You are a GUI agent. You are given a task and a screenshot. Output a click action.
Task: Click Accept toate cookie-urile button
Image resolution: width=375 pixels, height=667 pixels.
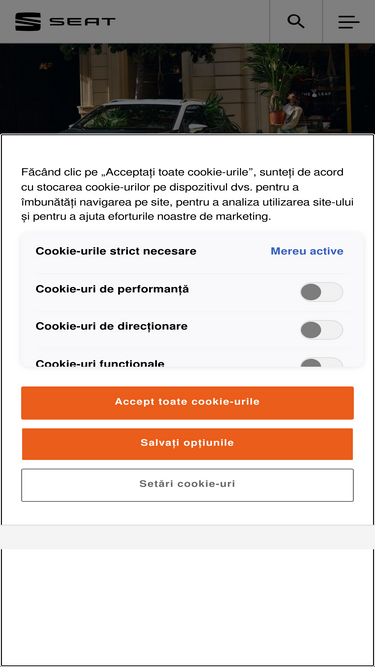click(188, 403)
